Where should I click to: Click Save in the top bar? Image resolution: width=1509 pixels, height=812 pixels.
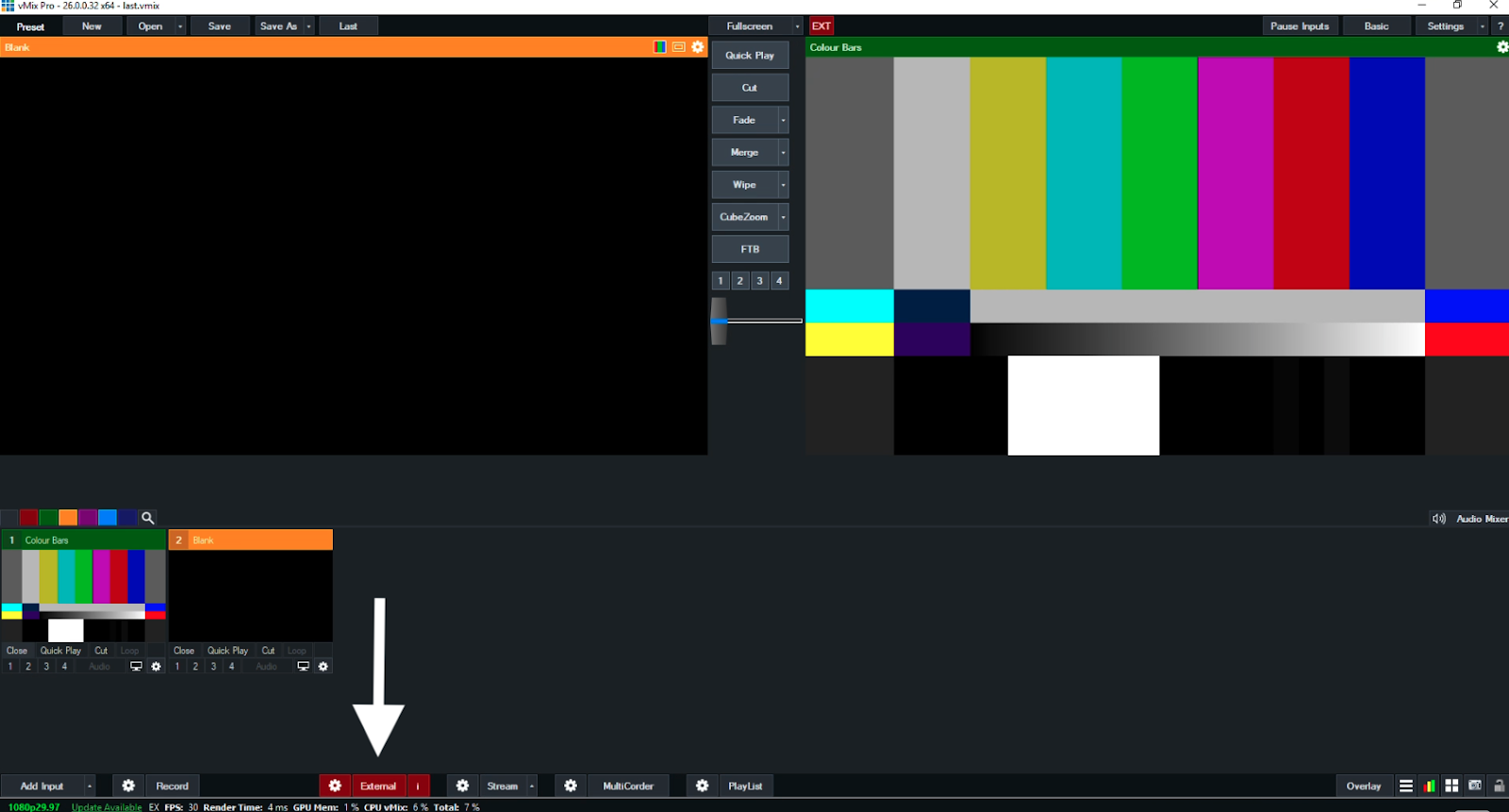point(220,26)
